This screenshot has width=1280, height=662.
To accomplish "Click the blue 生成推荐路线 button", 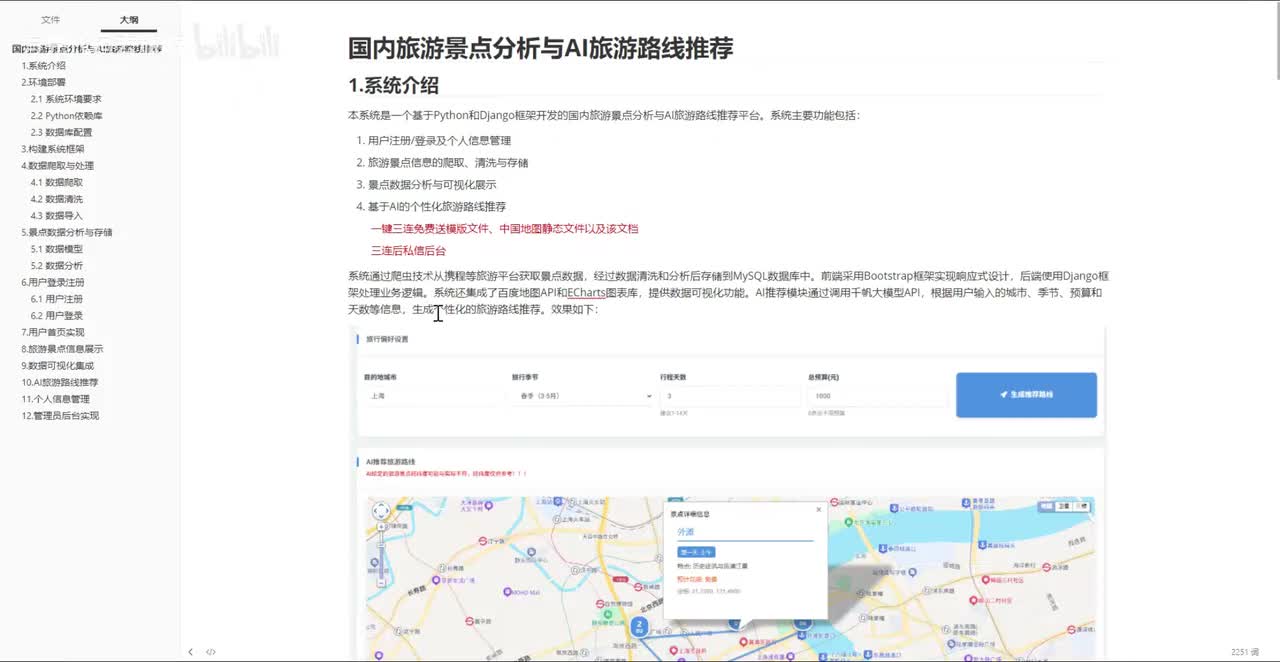I will (x=1026, y=395).
